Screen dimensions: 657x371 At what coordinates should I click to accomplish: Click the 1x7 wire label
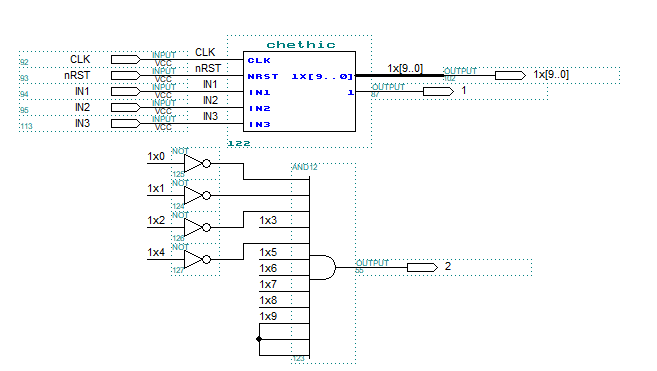(268, 284)
